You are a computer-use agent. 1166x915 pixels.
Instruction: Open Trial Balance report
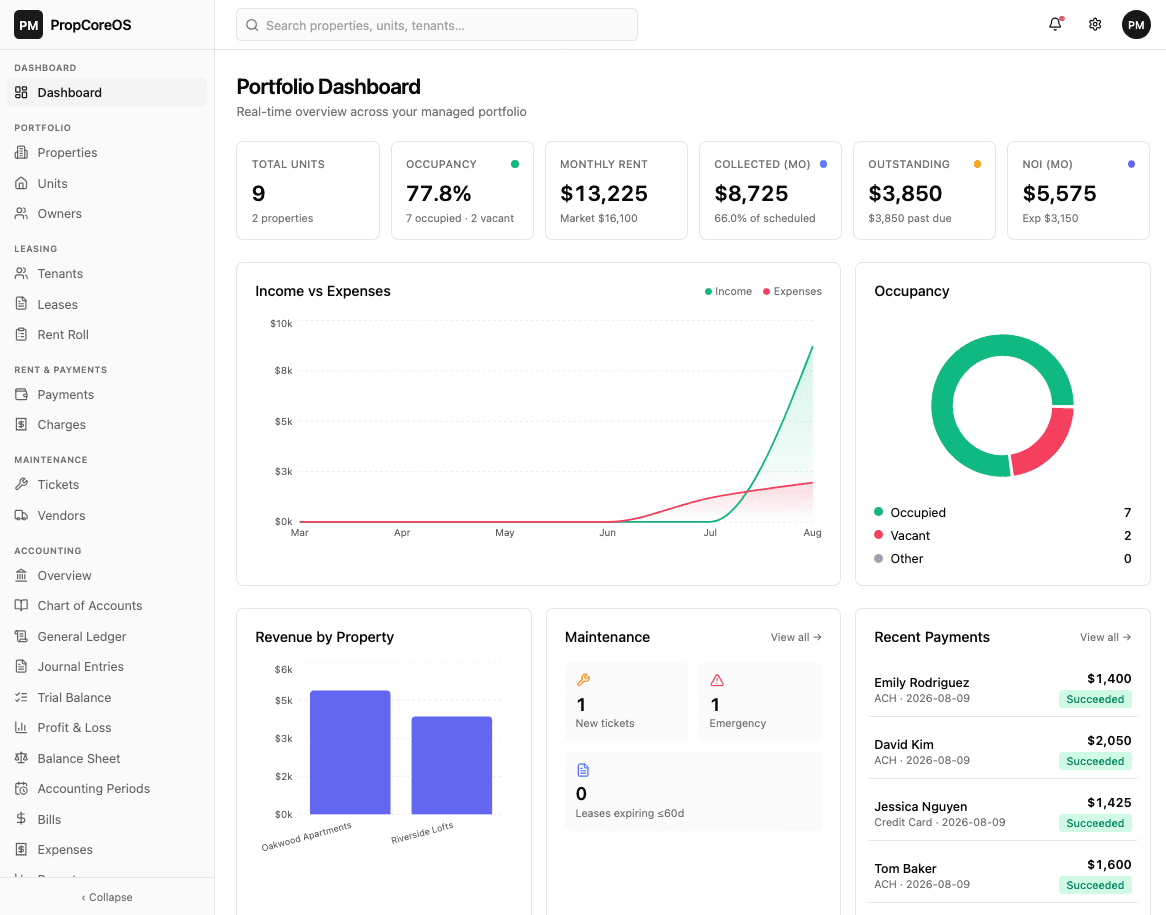point(107,698)
